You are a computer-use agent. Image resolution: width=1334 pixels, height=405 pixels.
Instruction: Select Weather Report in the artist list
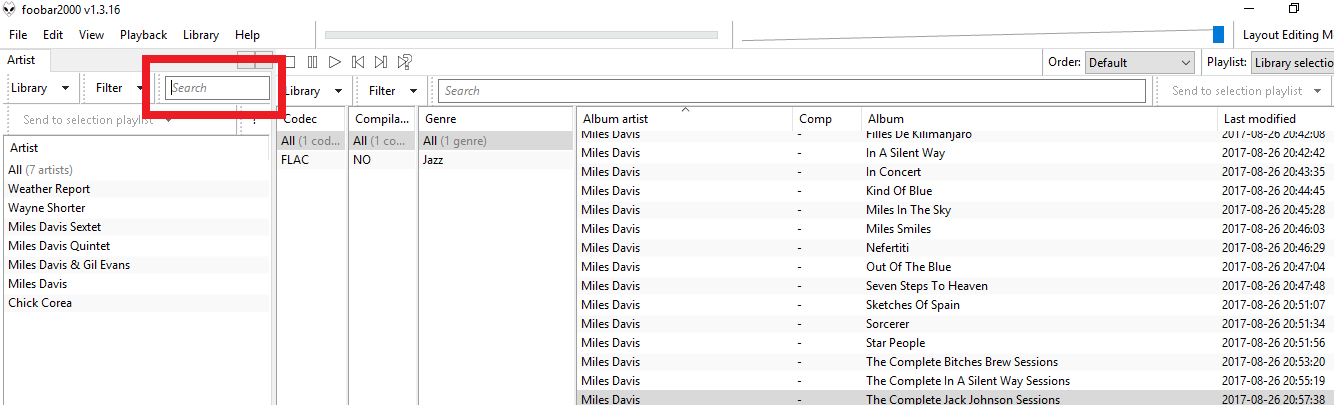click(49, 189)
